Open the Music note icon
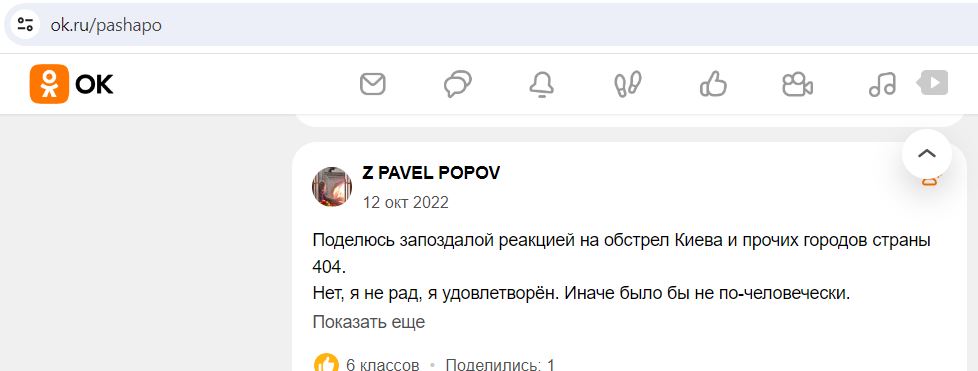978x371 pixels. tap(882, 84)
